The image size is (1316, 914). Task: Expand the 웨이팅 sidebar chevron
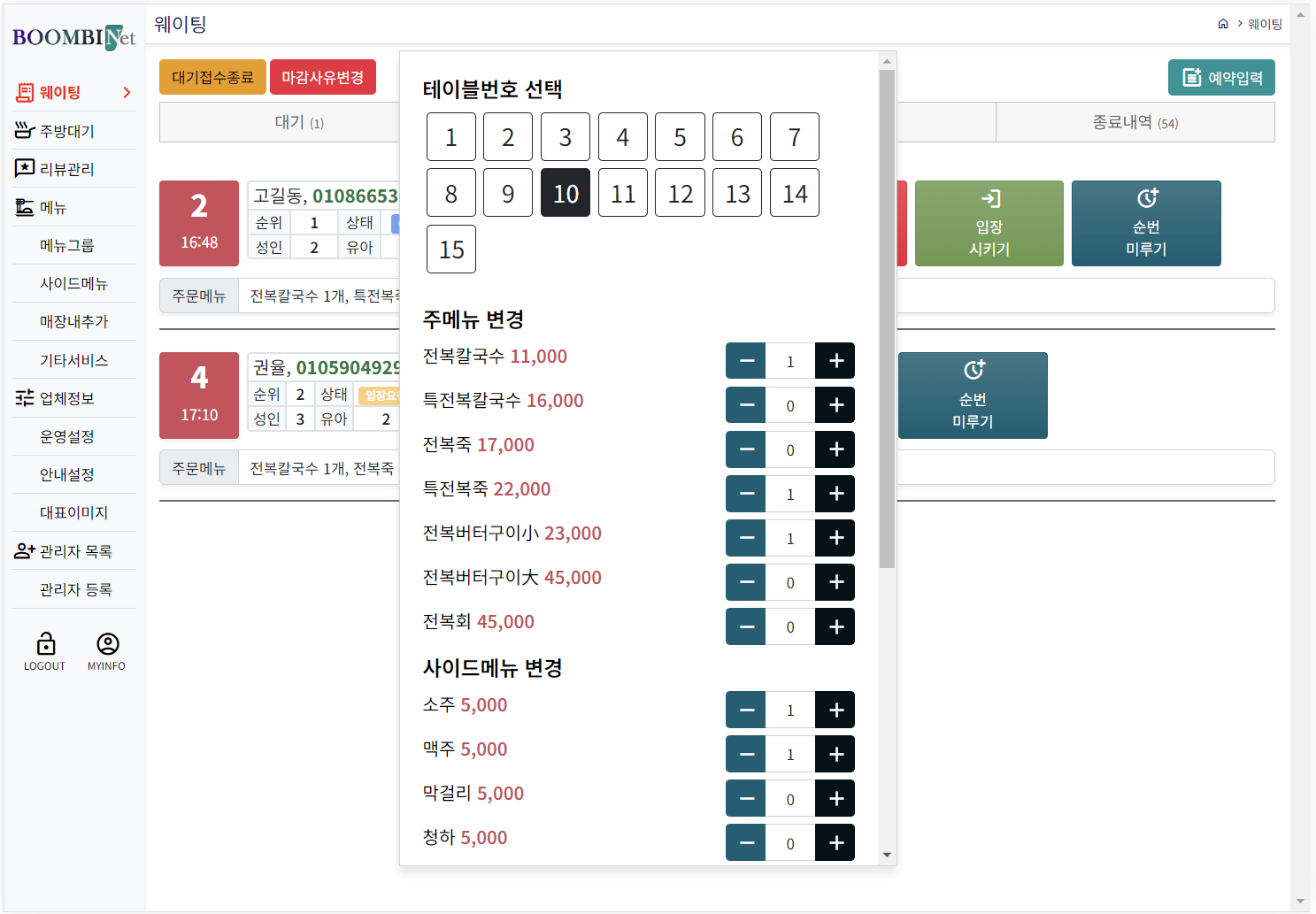pyautogui.click(x=127, y=92)
